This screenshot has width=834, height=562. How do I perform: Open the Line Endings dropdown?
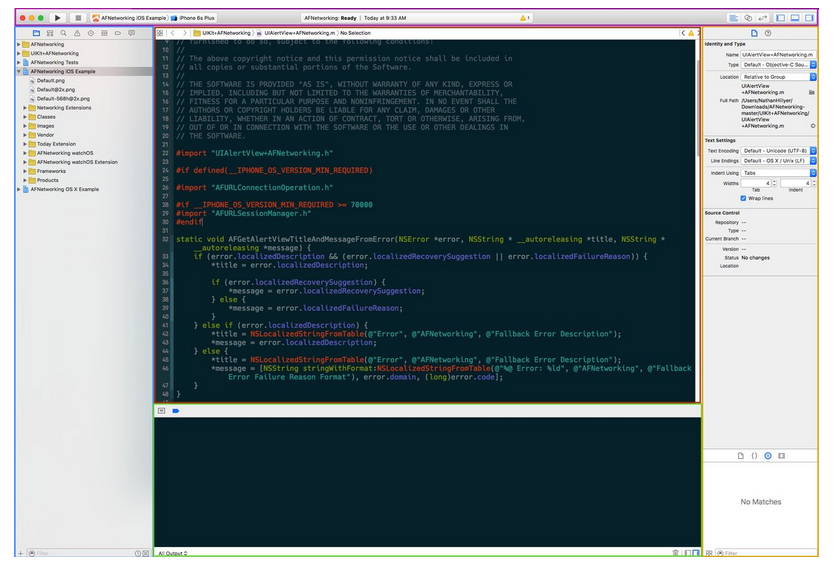pos(779,161)
